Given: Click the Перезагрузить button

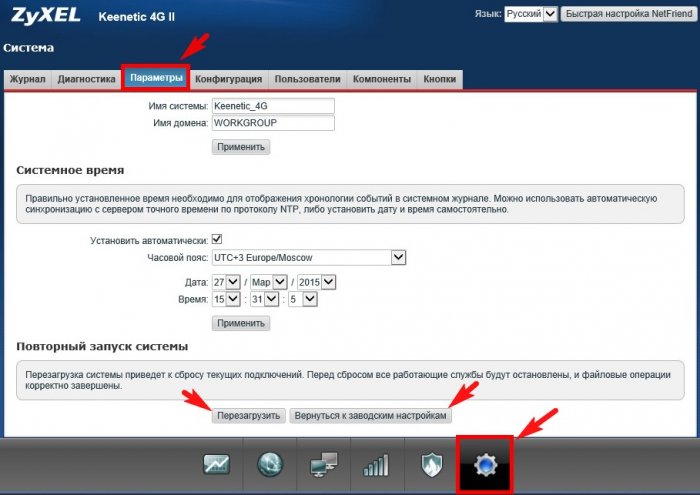Looking at the screenshot, I should [x=248, y=416].
